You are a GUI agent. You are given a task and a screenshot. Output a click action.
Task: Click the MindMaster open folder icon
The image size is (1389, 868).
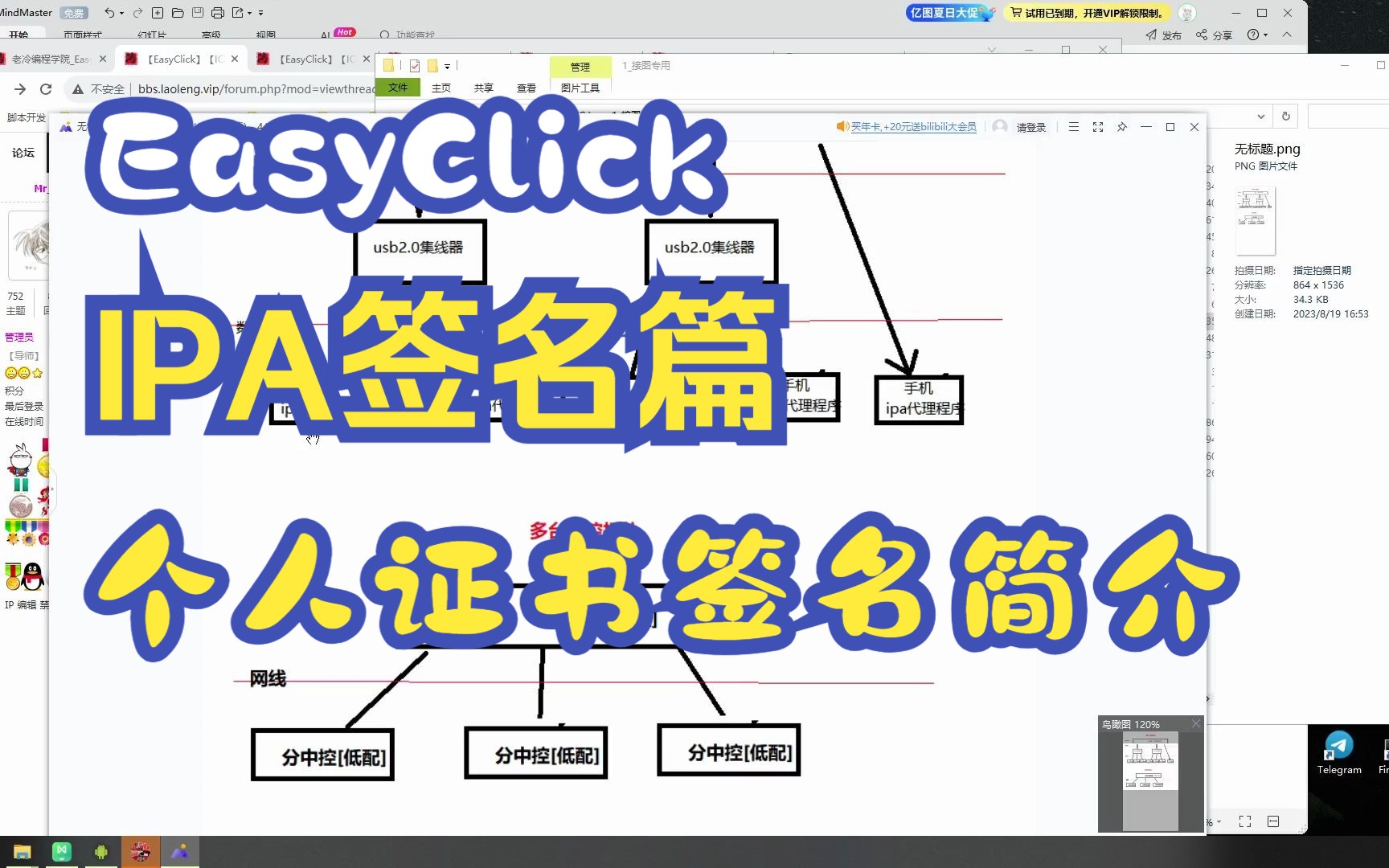(178, 13)
